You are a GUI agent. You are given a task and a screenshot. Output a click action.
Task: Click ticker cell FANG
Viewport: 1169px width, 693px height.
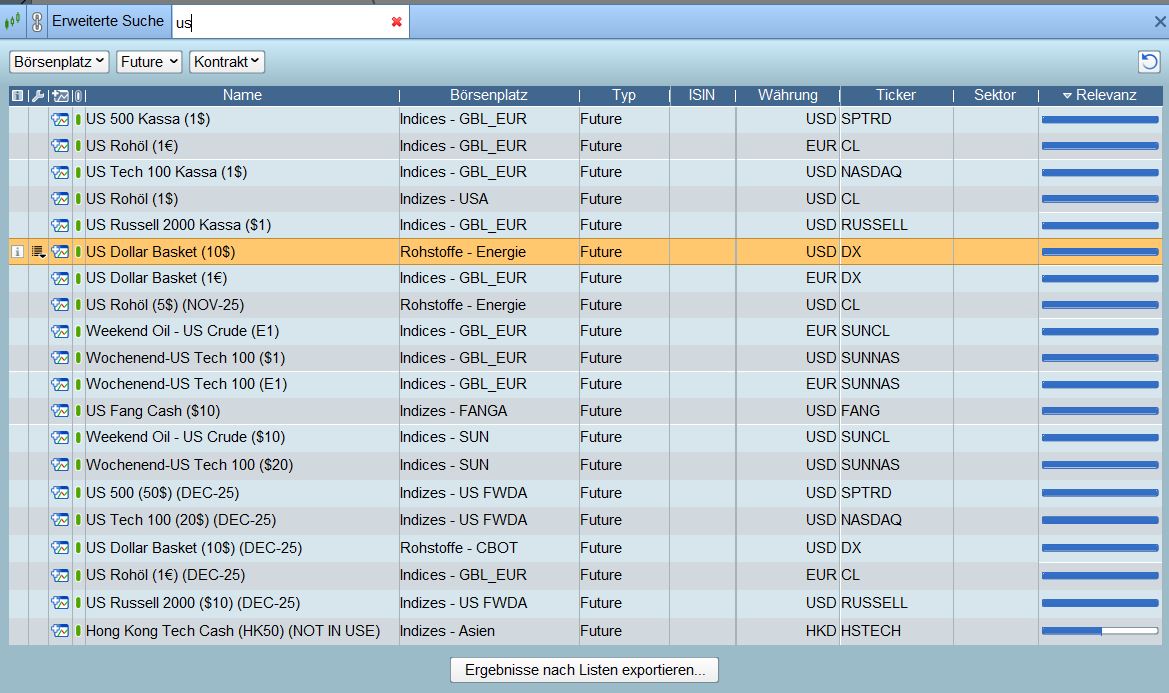[x=860, y=411]
